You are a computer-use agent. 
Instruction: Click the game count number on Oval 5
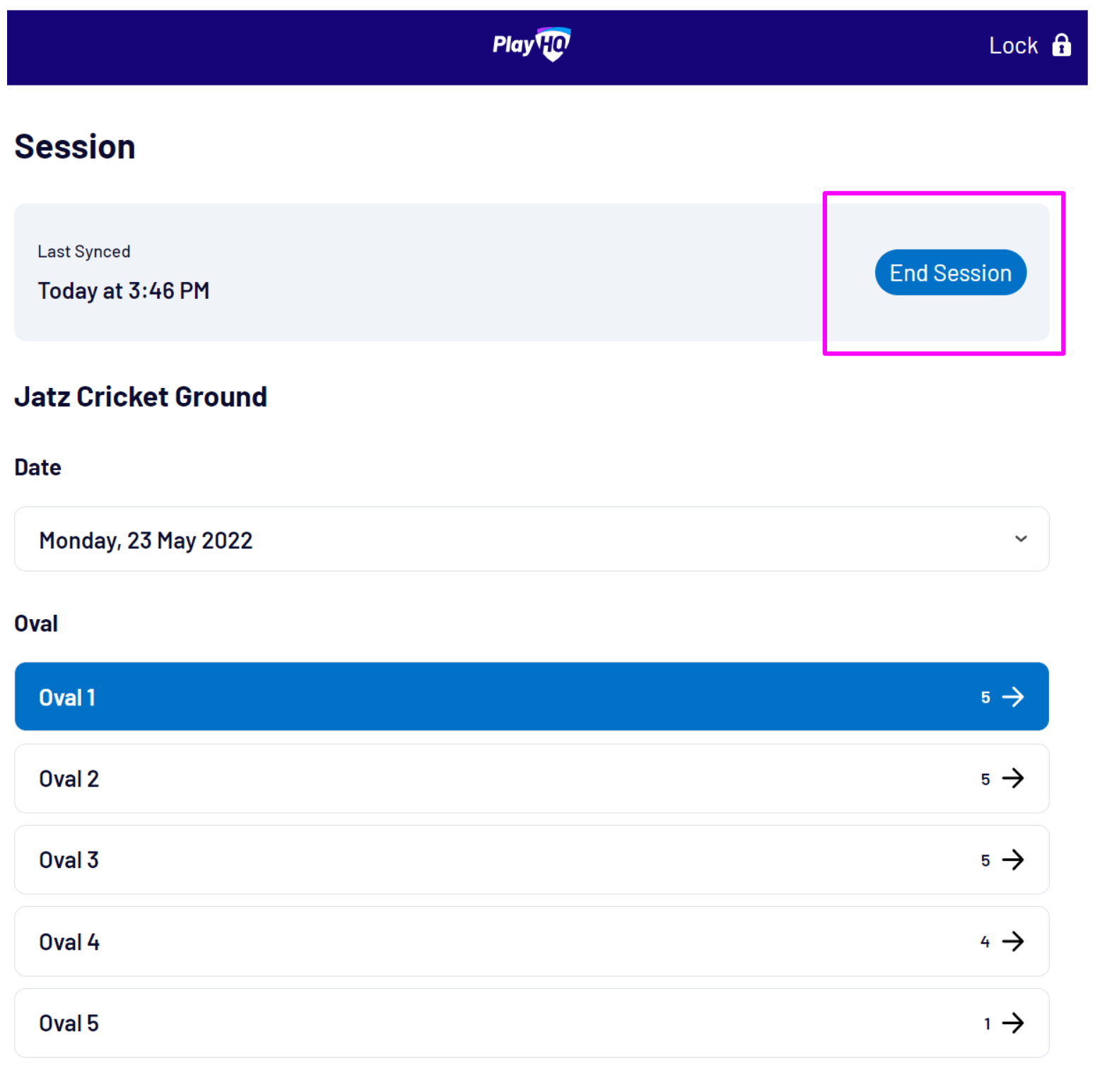pos(987,1023)
